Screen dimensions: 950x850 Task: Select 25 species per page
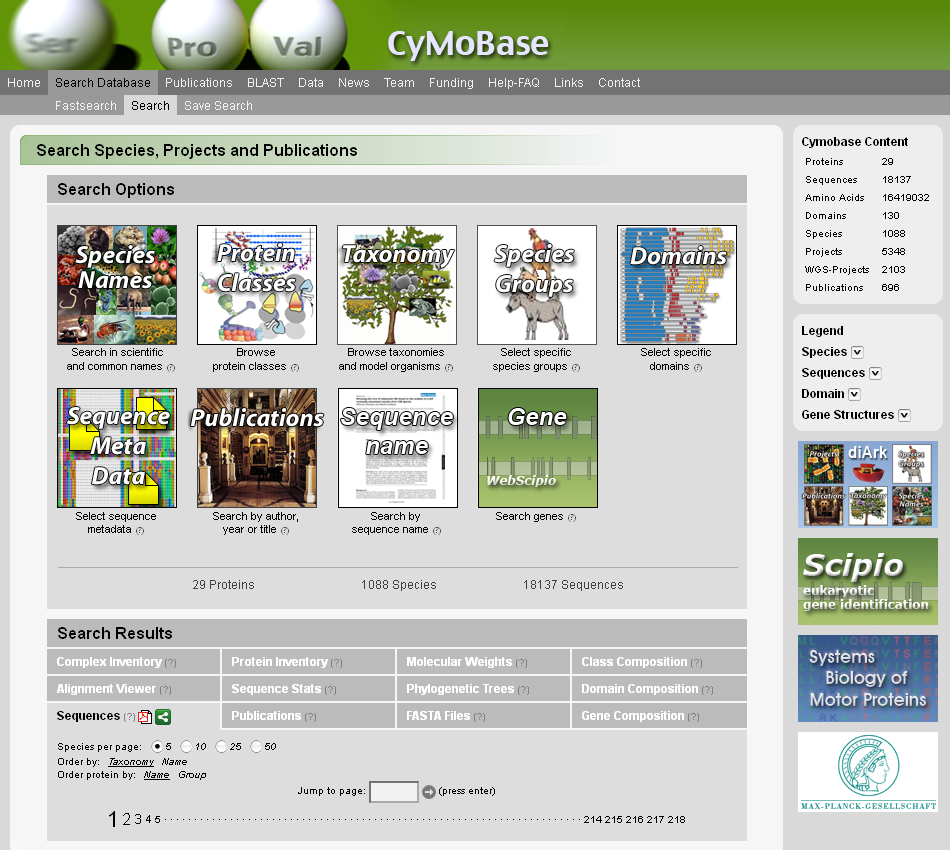[x=221, y=746]
